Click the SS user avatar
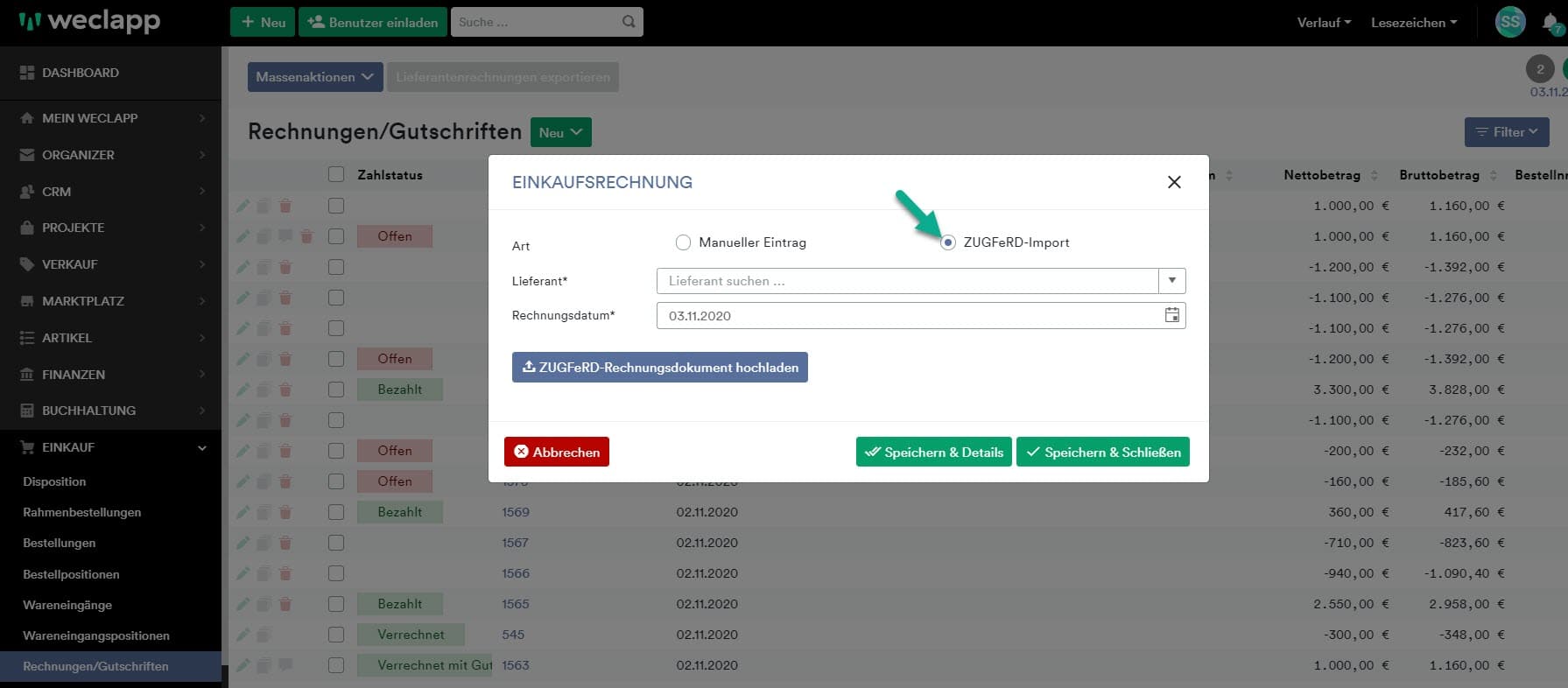The width and height of the screenshot is (1568, 688). click(x=1510, y=22)
